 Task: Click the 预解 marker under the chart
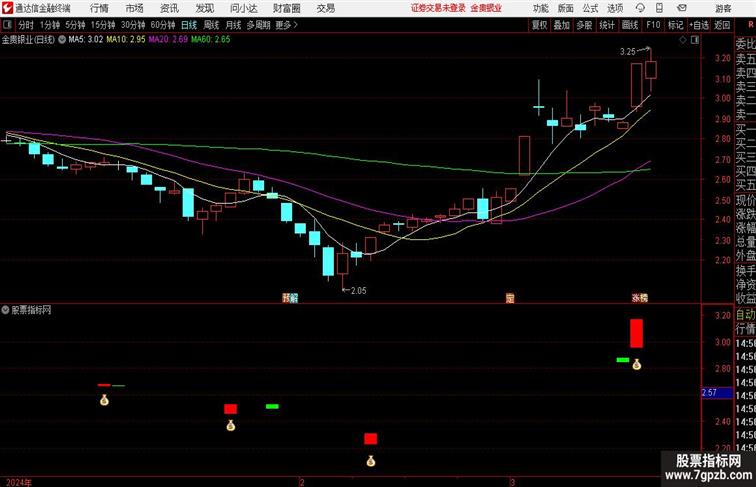coord(290,298)
